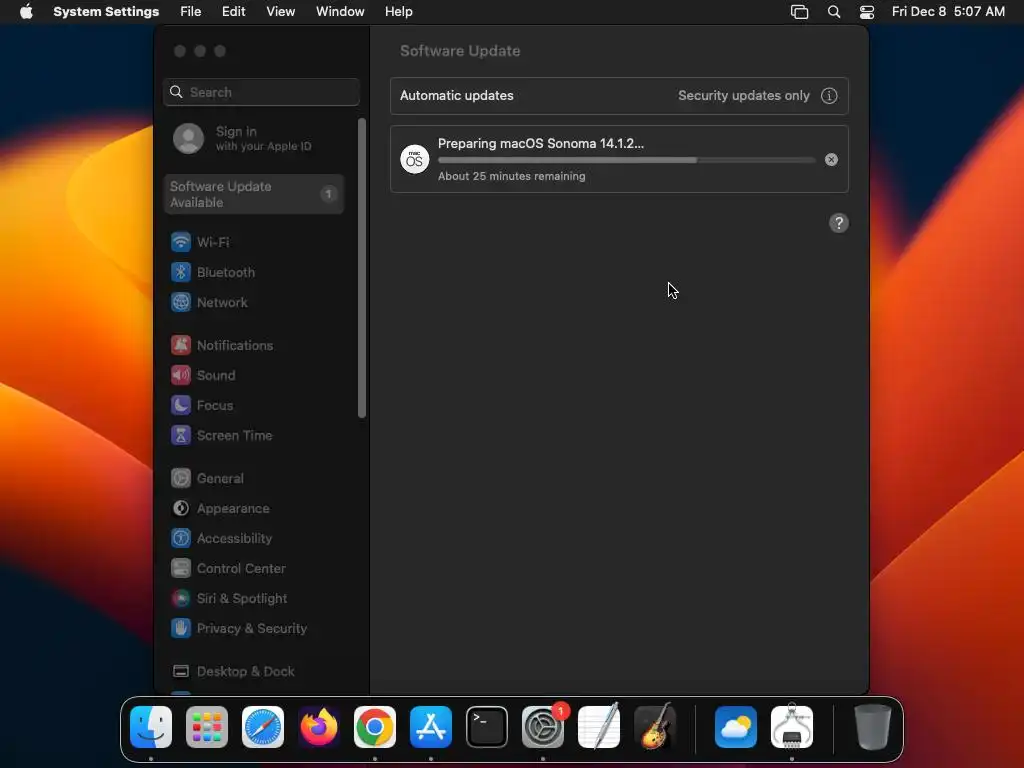Click the Automatic updates info icon
Image resolution: width=1024 pixels, height=768 pixels.
tap(829, 96)
